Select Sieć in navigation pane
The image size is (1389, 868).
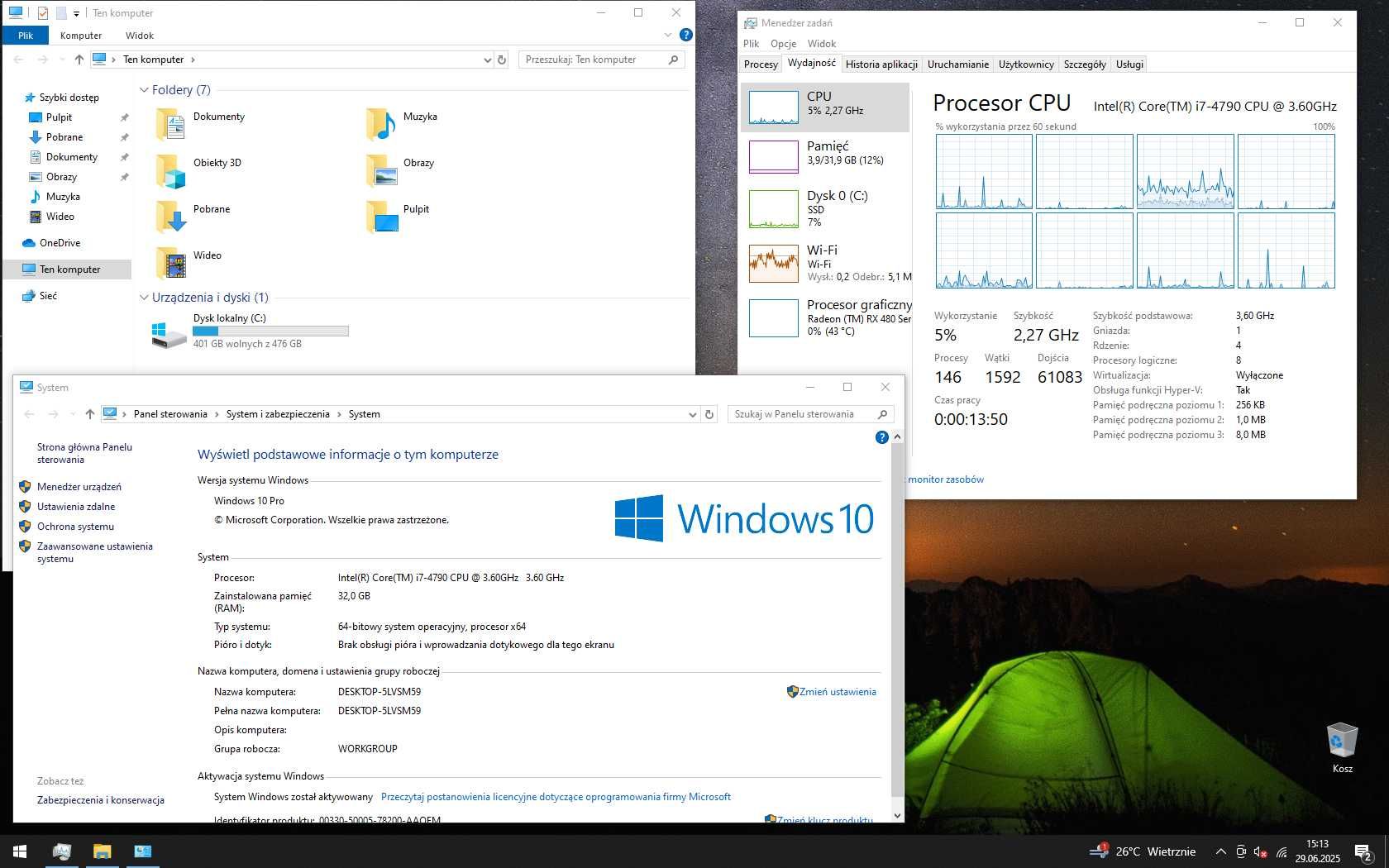point(48,296)
